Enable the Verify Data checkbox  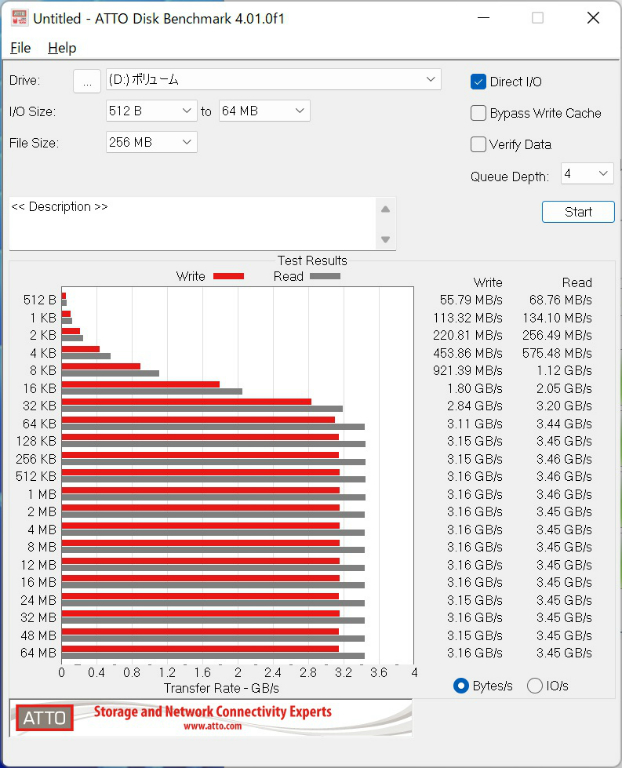[x=478, y=144]
